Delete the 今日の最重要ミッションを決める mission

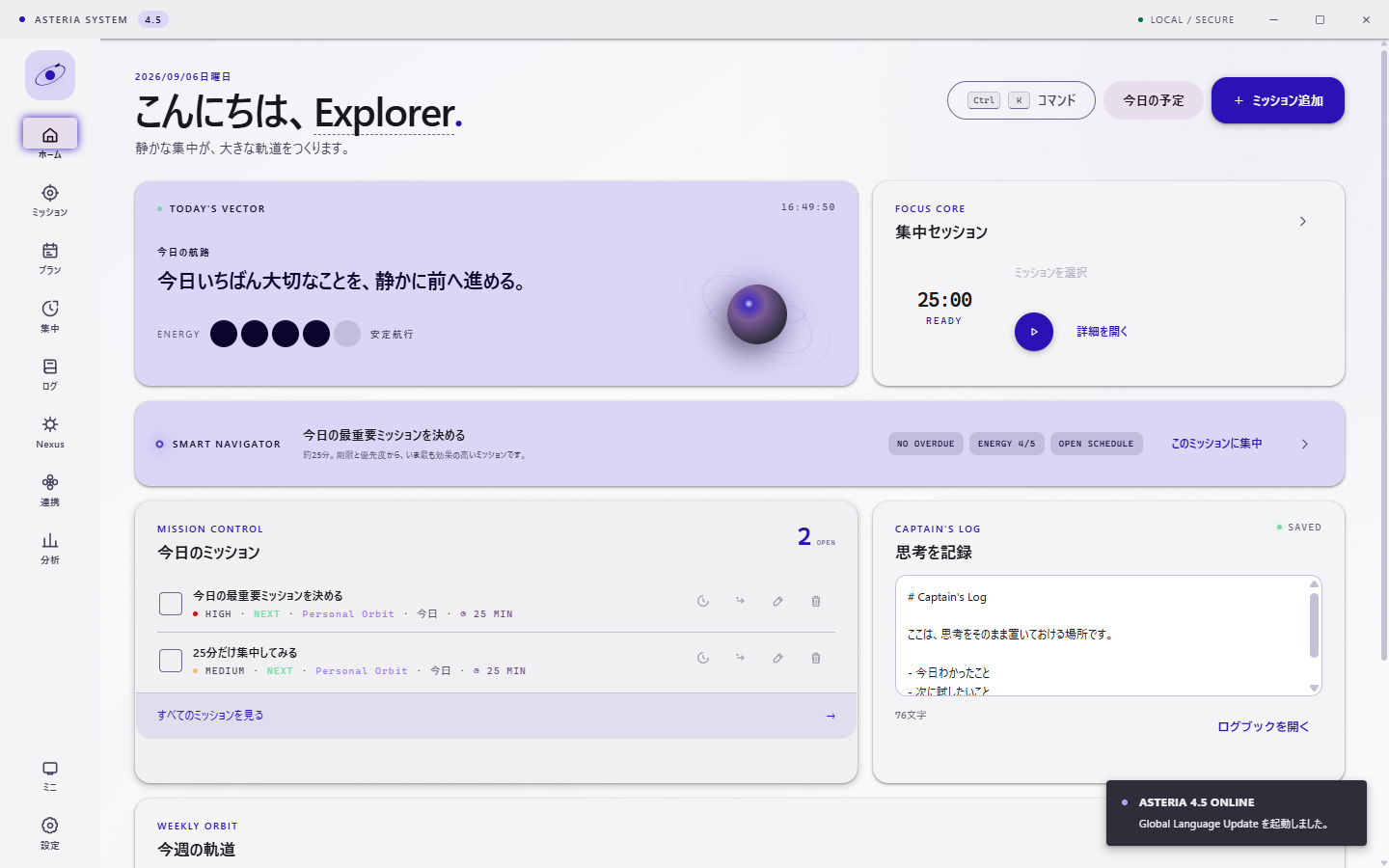pos(816,601)
